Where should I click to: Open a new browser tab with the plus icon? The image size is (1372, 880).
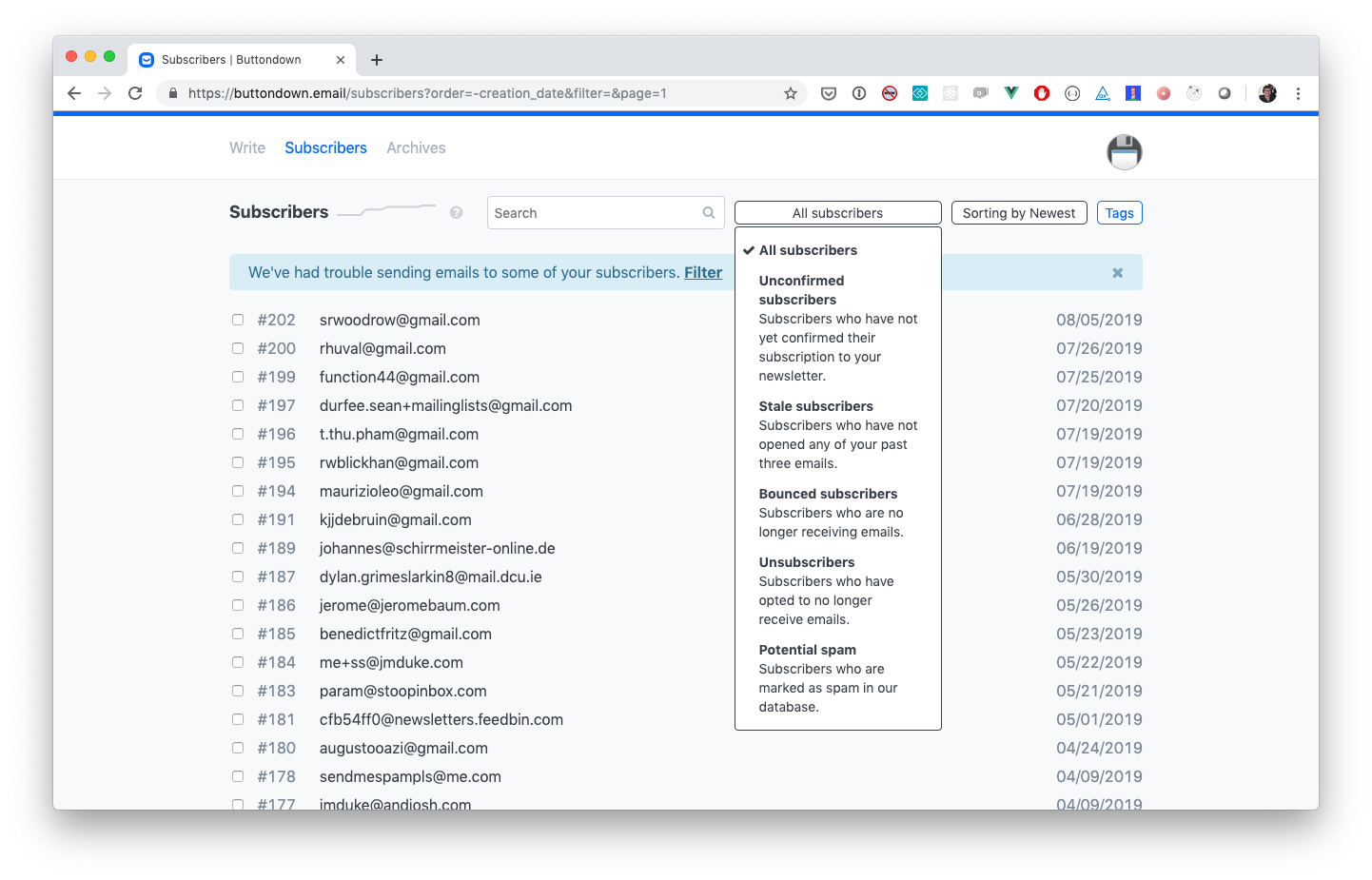(377, 60)
